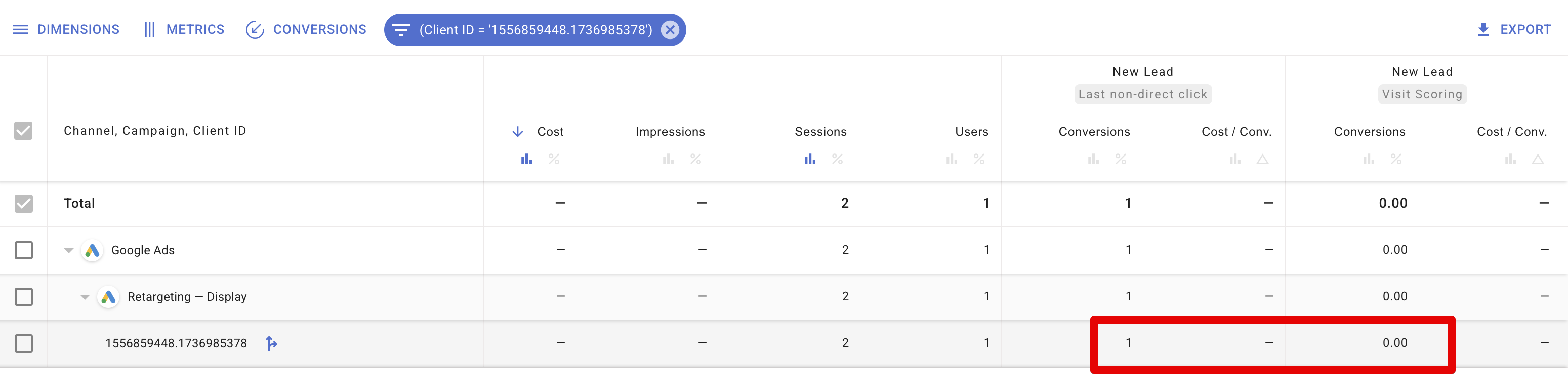This screenshot has height=388, width=1568.
Task: Open the Metrics menu
Action: (x=184, y=30)
